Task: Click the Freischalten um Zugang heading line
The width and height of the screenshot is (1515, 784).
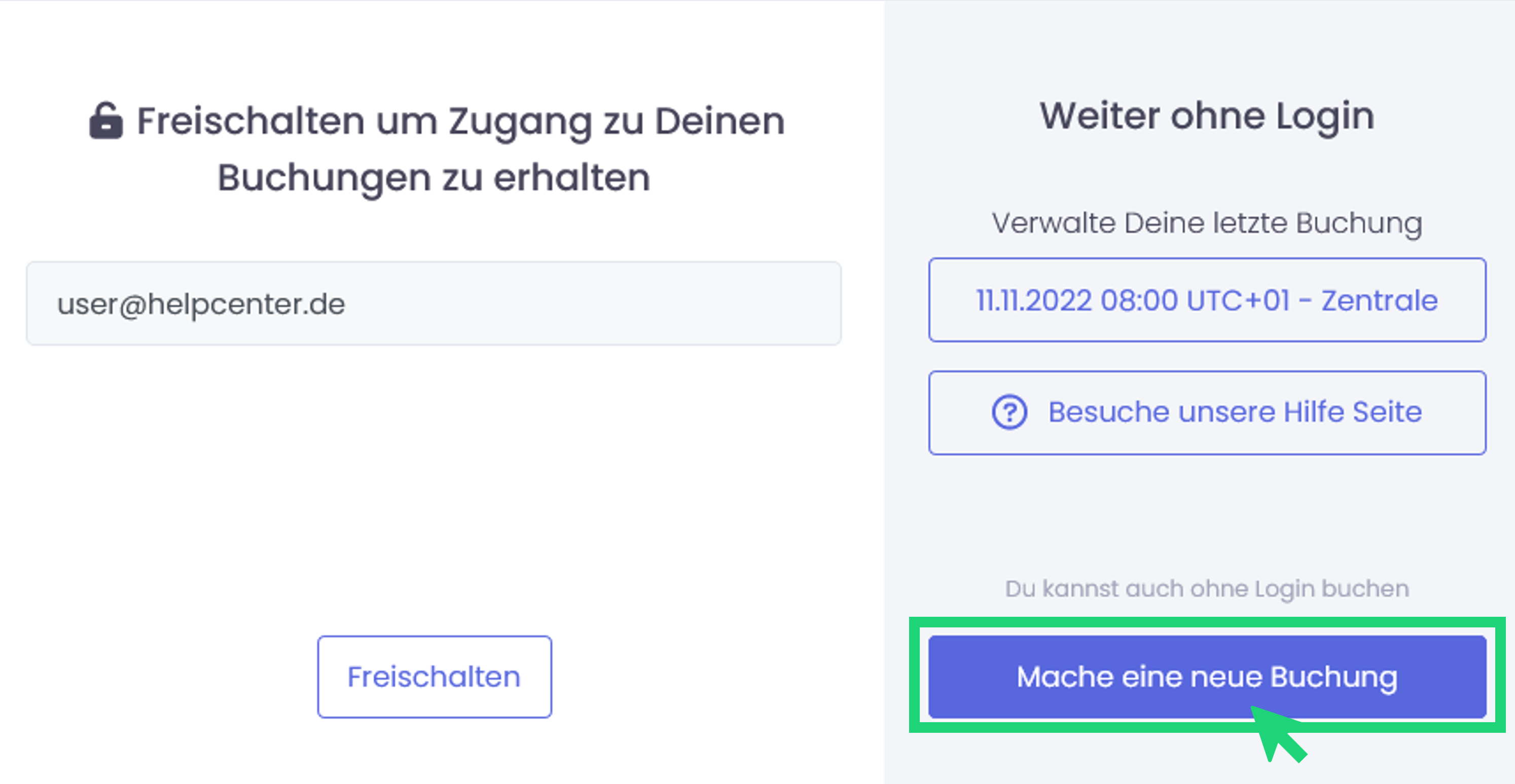Action: [x=460, y=121]
